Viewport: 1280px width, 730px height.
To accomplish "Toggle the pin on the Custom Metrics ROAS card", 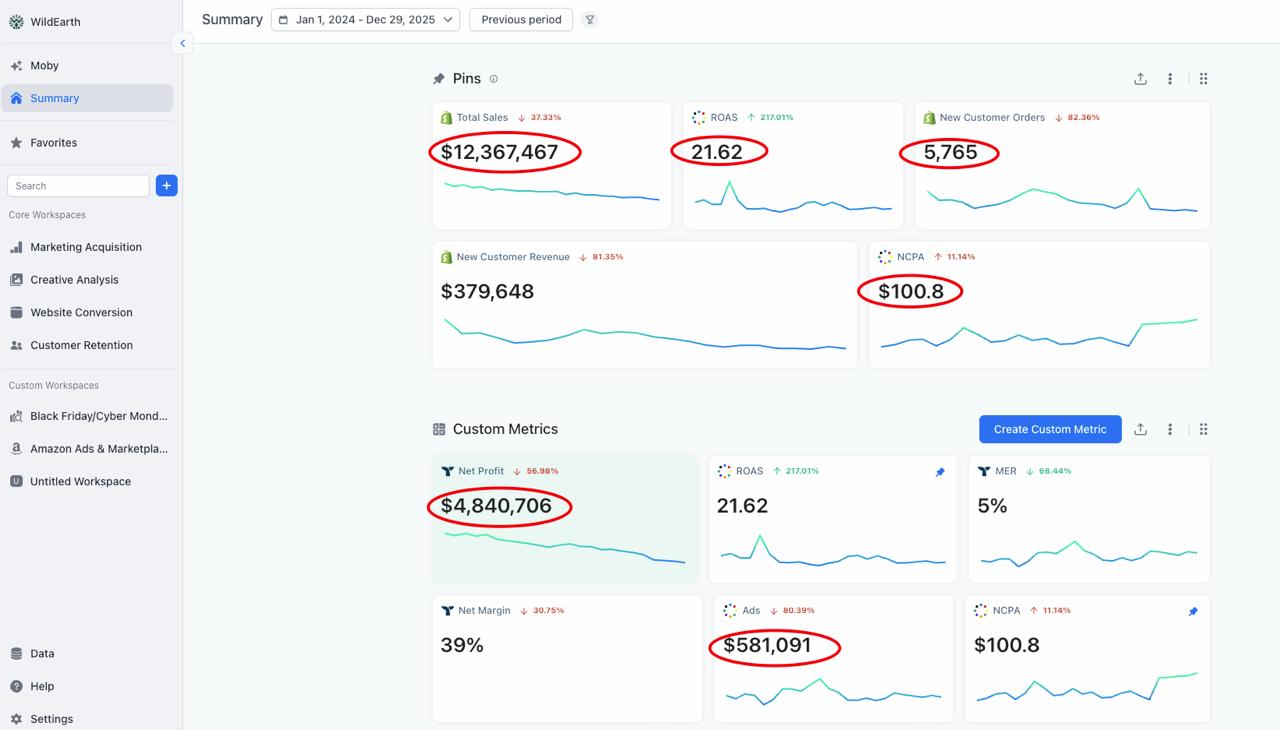I will [x=940, y=472].
